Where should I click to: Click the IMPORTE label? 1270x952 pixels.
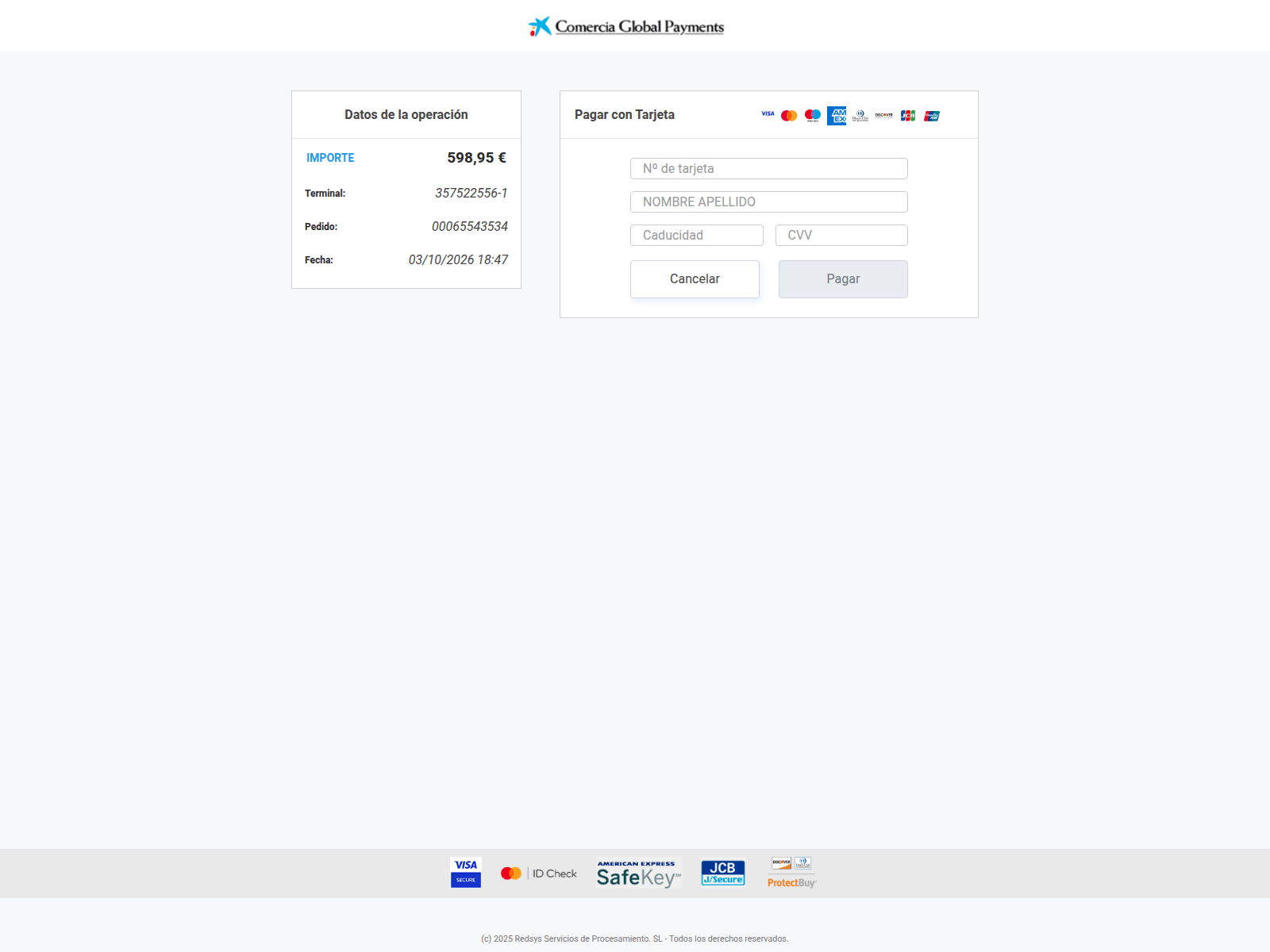pyautogui.click(x=330, y=158)
